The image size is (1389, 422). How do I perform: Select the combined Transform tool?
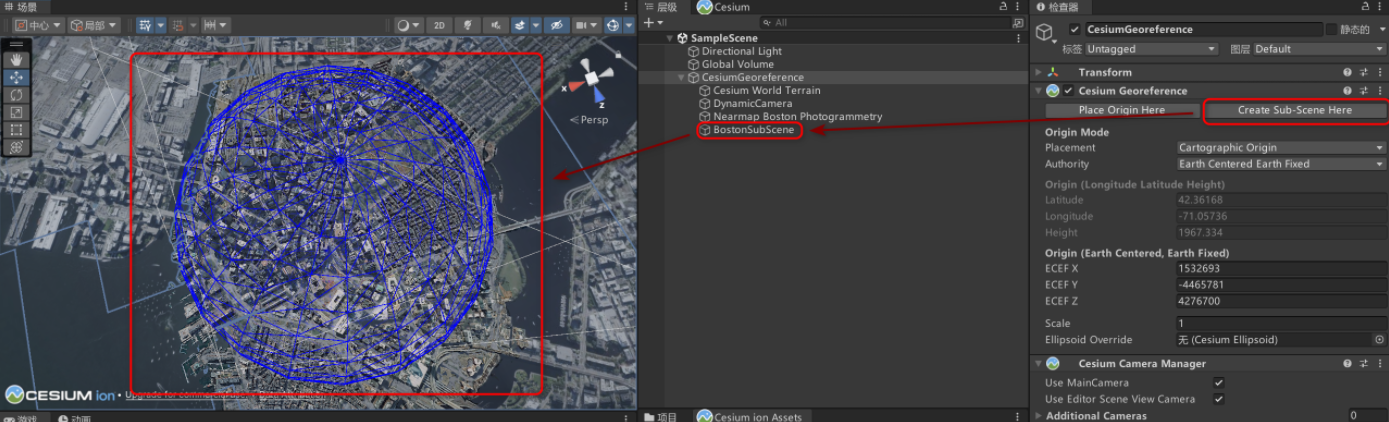point(17,147)
